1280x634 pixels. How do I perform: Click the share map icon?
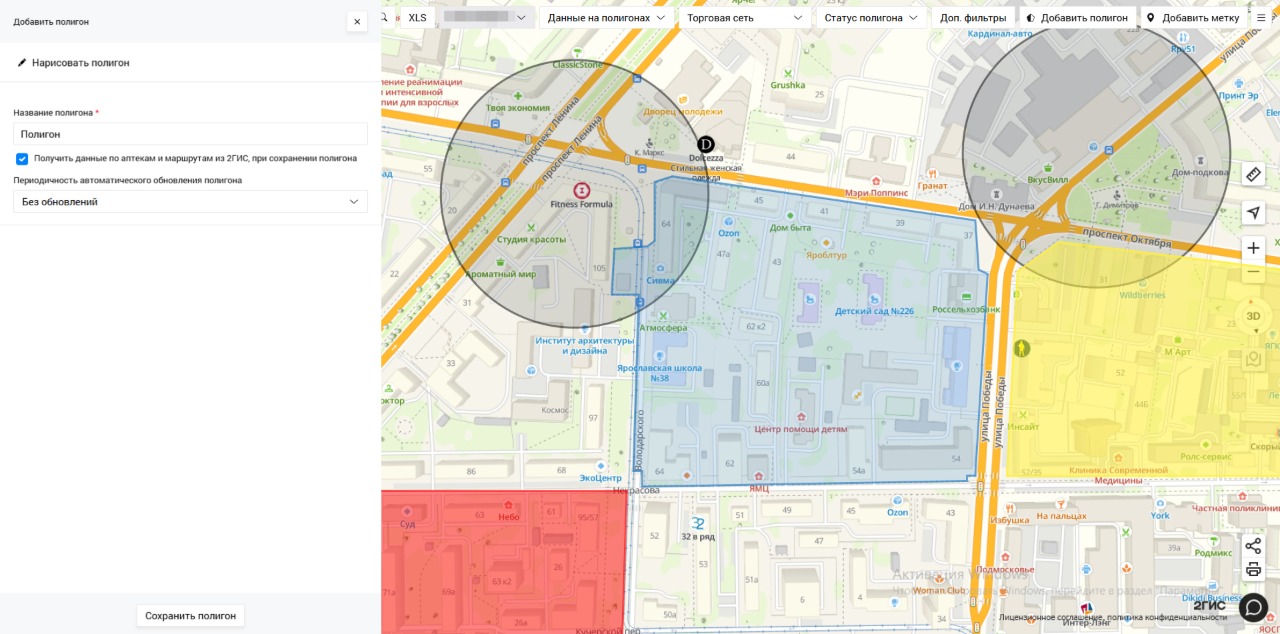pos(1253,545)
